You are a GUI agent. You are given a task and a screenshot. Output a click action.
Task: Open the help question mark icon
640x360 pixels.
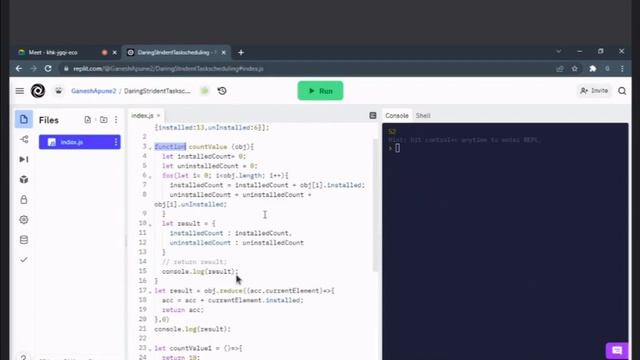[x=24, y=357]
